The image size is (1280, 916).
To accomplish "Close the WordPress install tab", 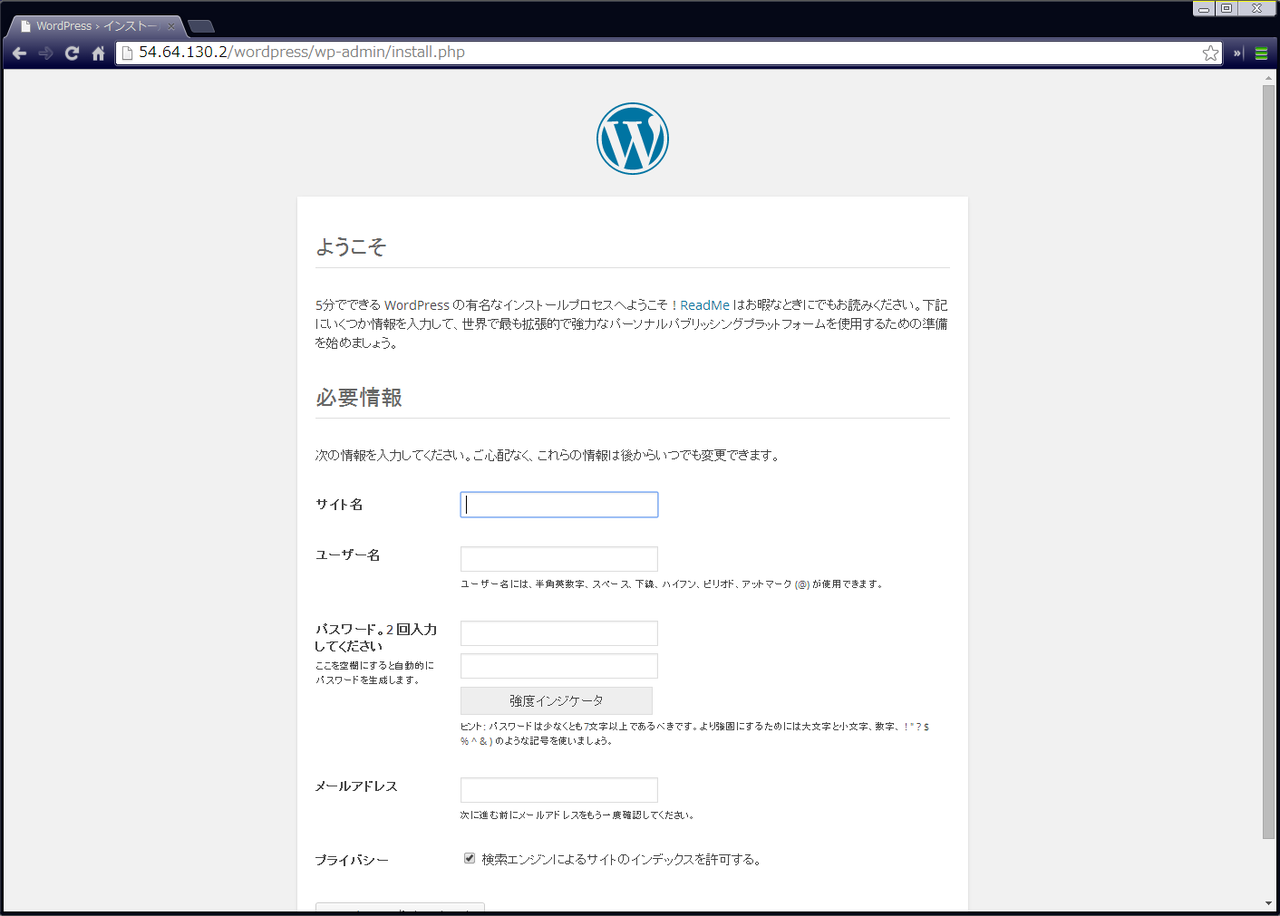I will 171,26.
